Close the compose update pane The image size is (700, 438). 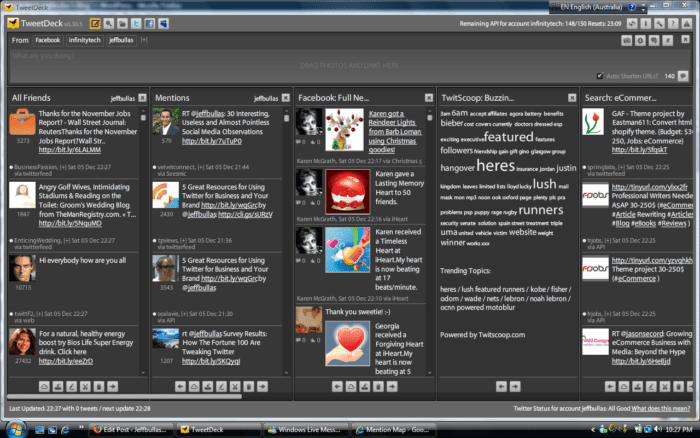[x=685, y=40]
